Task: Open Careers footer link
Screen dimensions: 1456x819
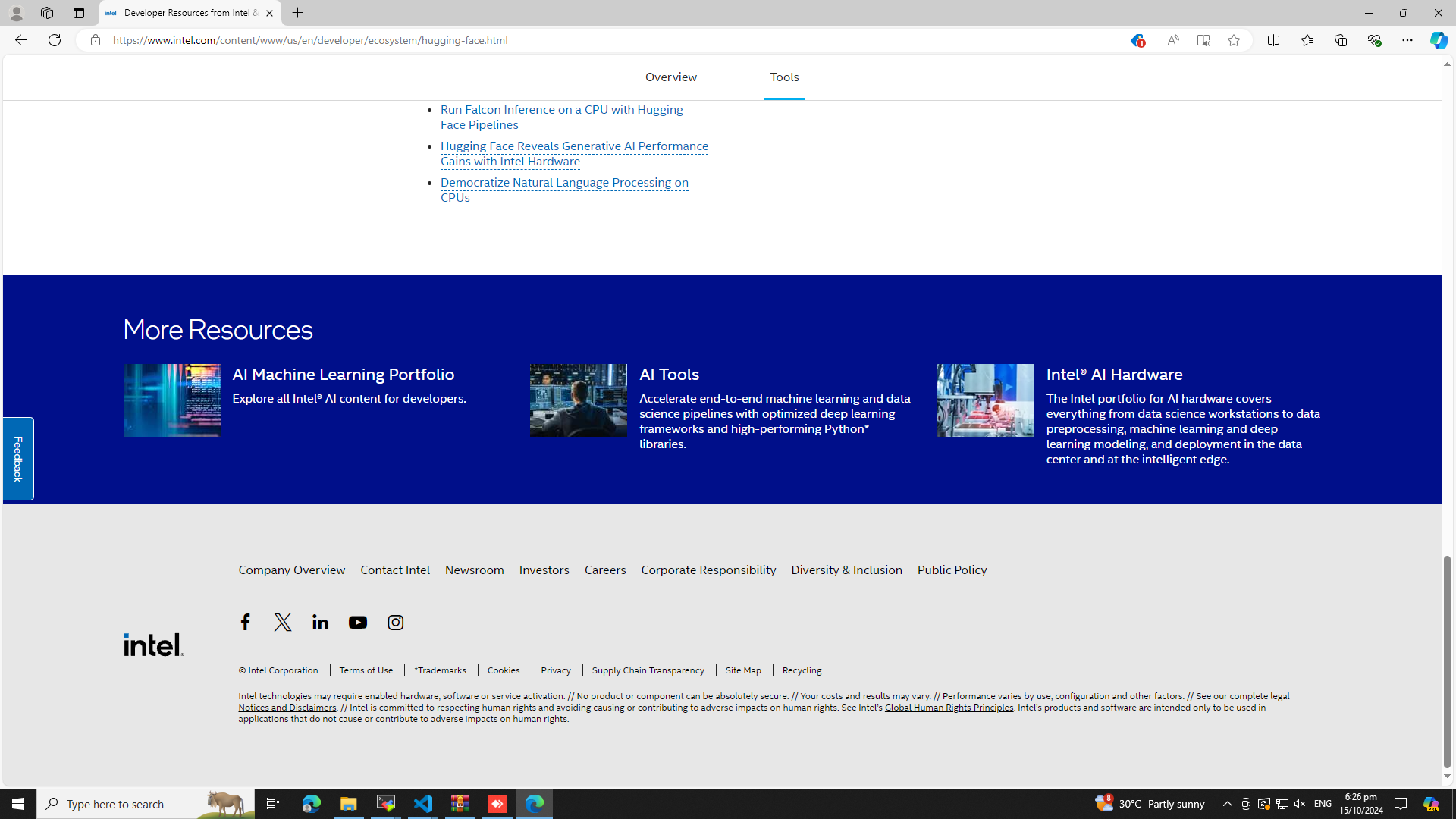Action: click(605, 570)
